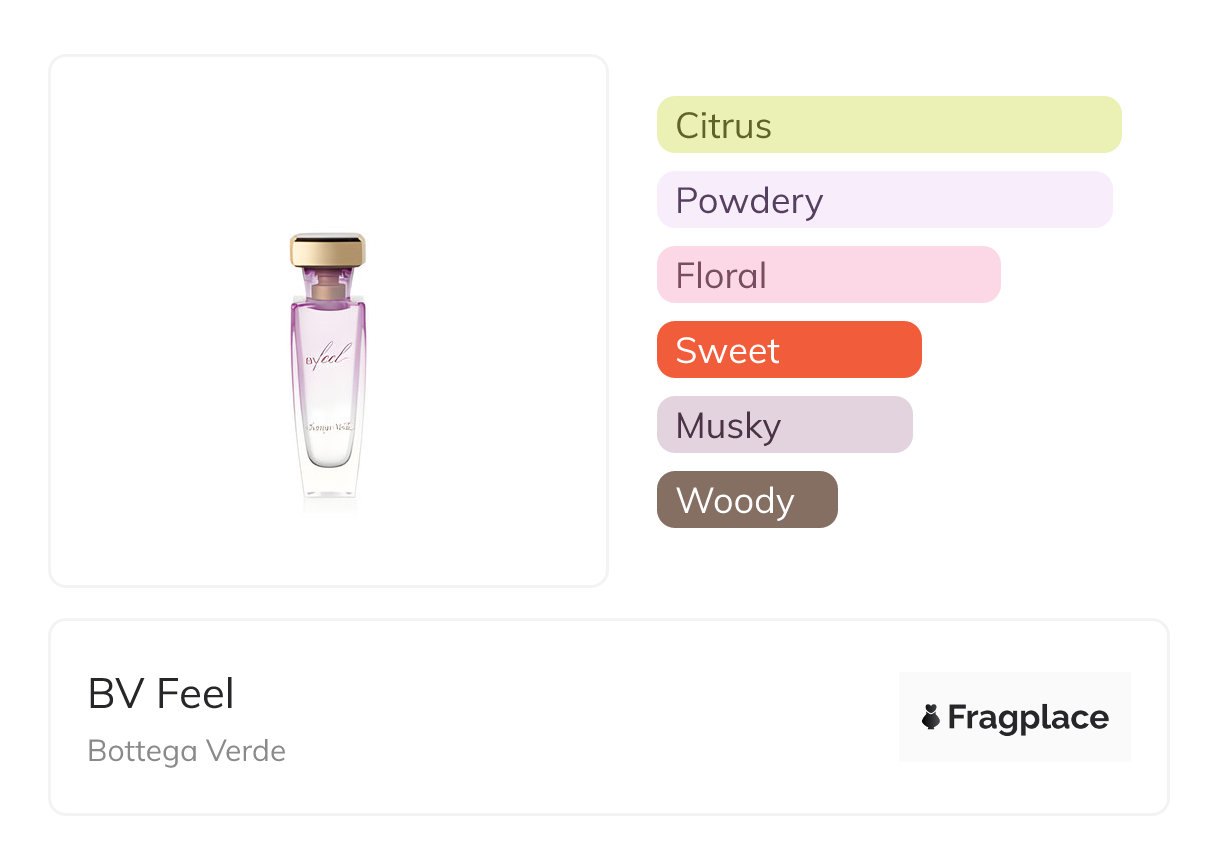Image resolution: width=1218 pixels, height=864 pixels.
Task: Open the Fragplace wordmark link
Action: pos(1028,717)
